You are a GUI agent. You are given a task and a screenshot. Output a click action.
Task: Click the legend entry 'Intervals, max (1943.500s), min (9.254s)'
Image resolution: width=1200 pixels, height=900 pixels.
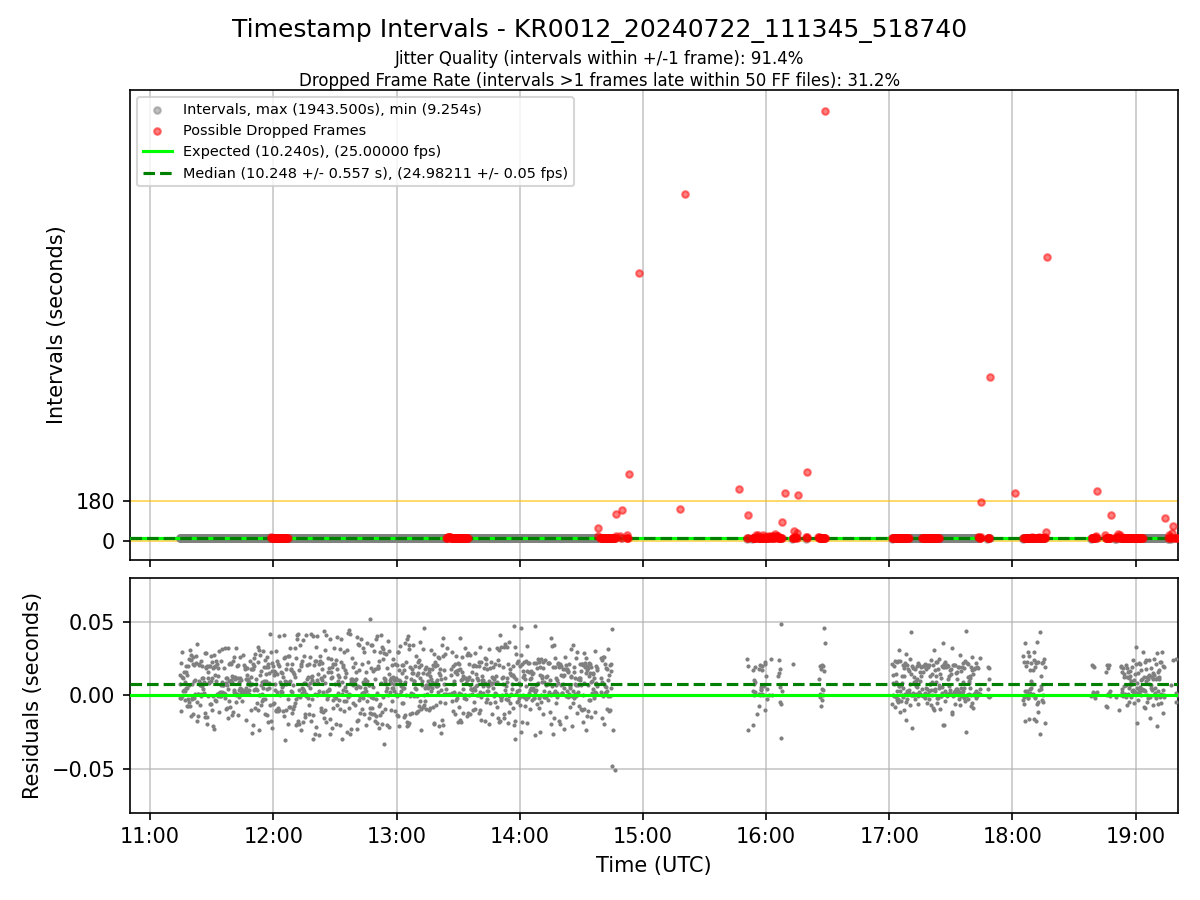click(332, 109)
